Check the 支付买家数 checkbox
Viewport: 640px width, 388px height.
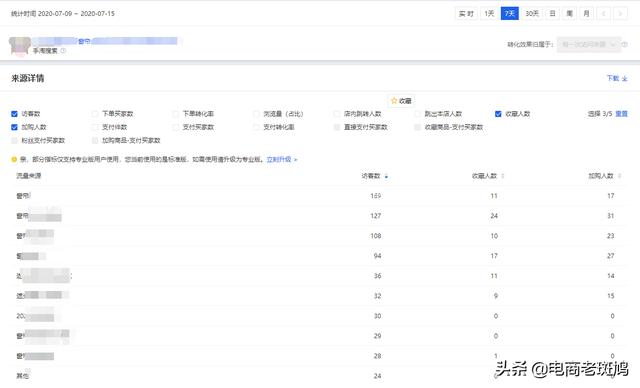176,127
